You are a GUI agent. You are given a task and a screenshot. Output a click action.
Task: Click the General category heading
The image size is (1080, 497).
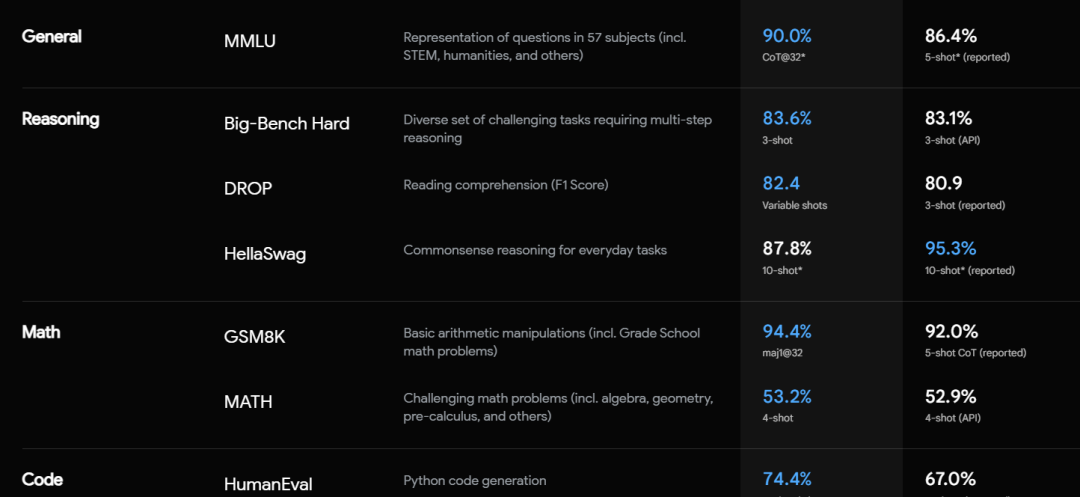coord(52,37)
